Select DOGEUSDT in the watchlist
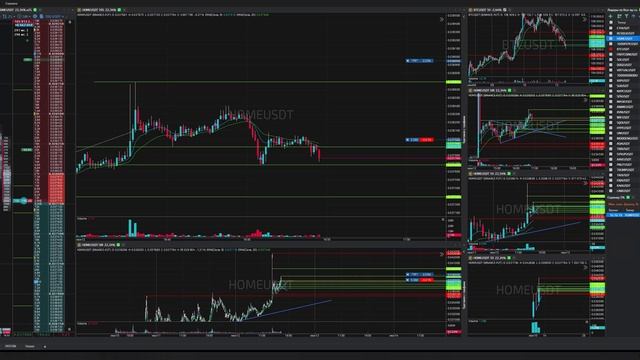Image resolution: width=640 pixels, height=360 pixels. pos(624,65)
